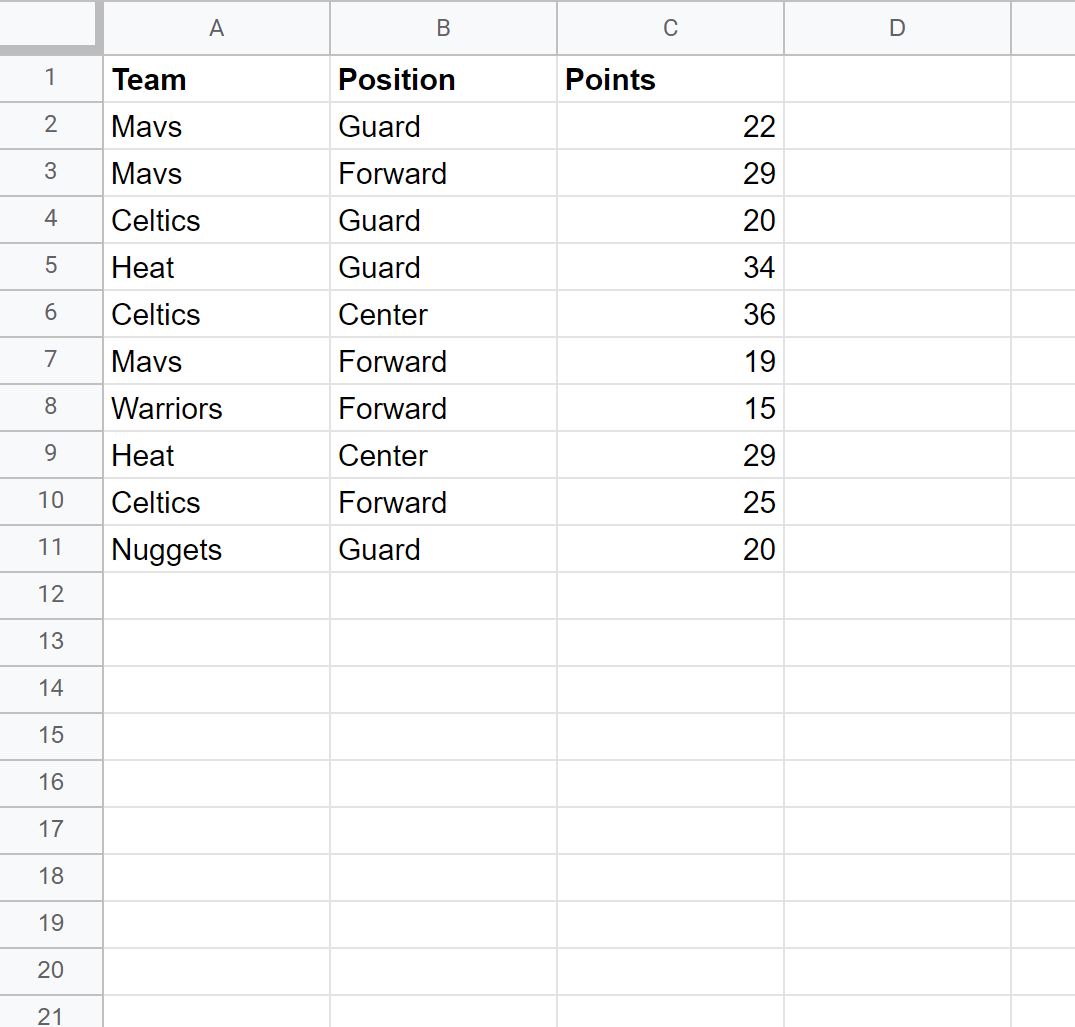Select the cell with value 15

pyautogui.click(x=671, y=408)
